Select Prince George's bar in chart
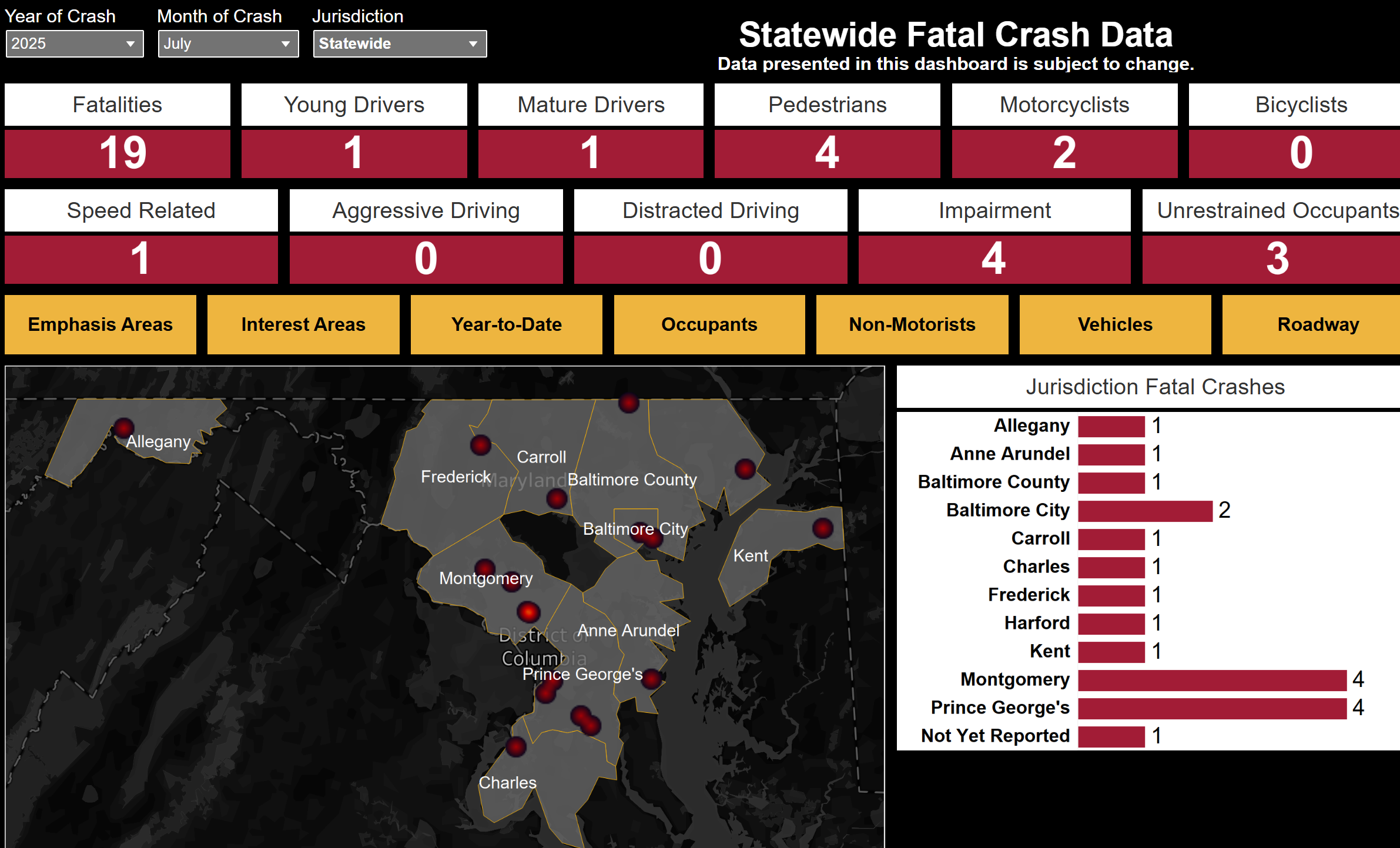 click(x=1212, y=708)
